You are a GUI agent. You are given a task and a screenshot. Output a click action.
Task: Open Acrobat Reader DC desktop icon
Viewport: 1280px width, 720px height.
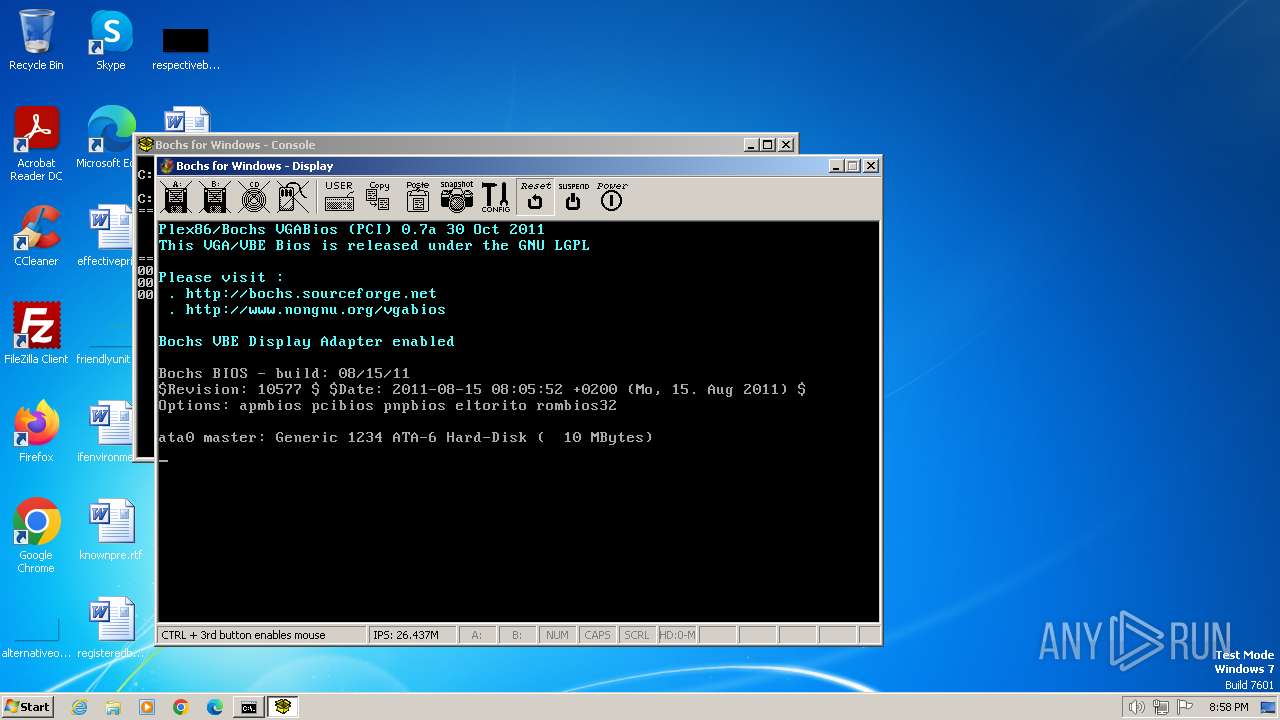click(36, 144)
